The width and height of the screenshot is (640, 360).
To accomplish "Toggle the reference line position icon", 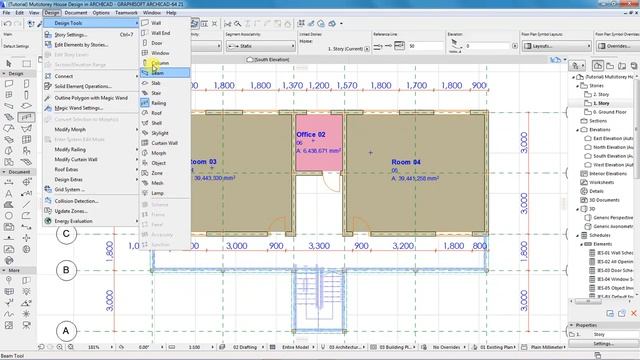I will 399,46.
